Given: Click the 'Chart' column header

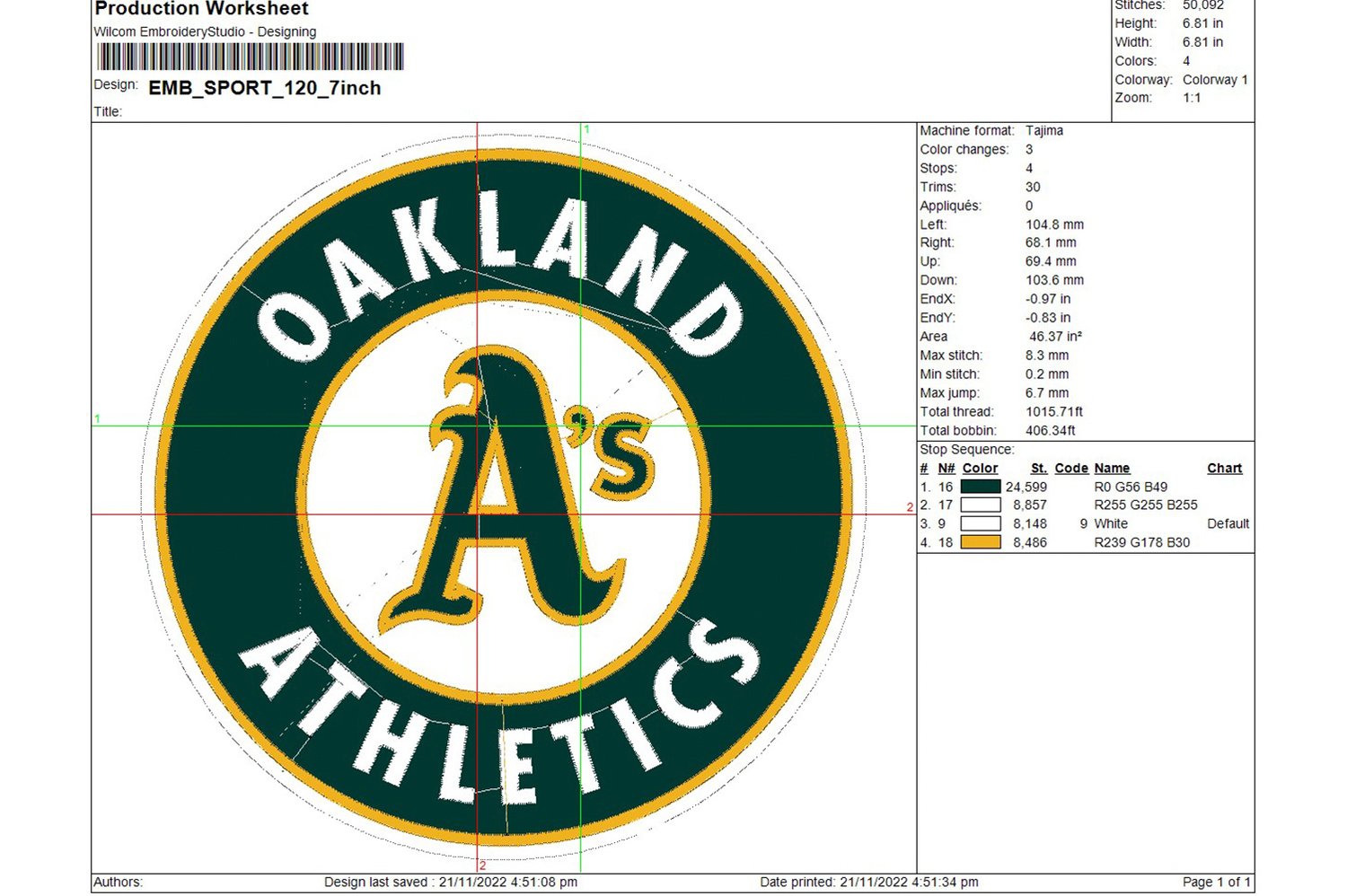Looking at the screenshot, I should pyautogui.click(x=1225, y=468).
